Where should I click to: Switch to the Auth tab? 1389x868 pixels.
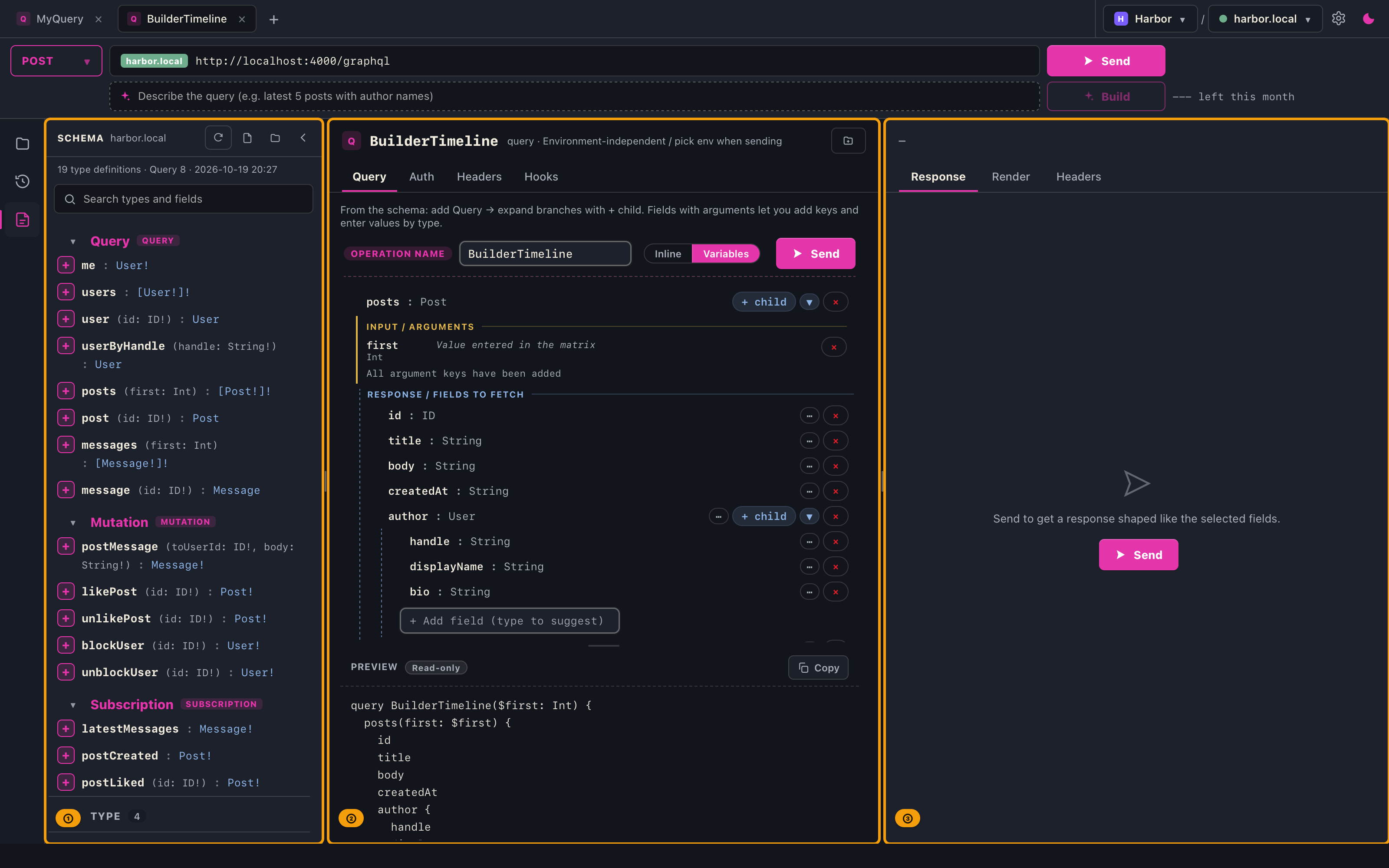tap(421, 177)
